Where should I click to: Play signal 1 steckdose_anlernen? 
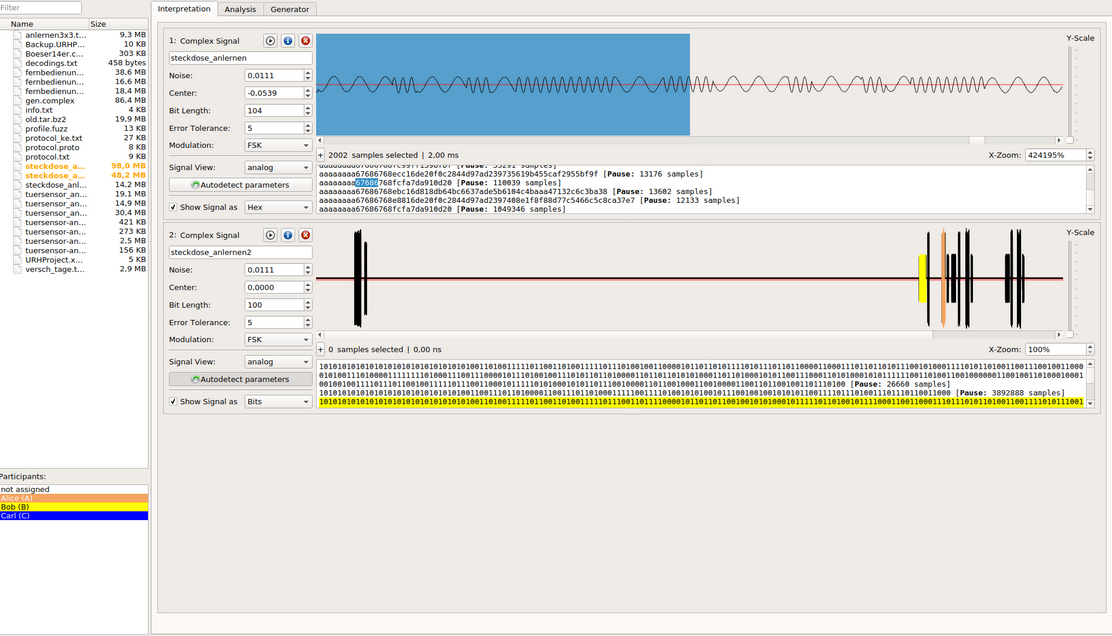point(270,41)
